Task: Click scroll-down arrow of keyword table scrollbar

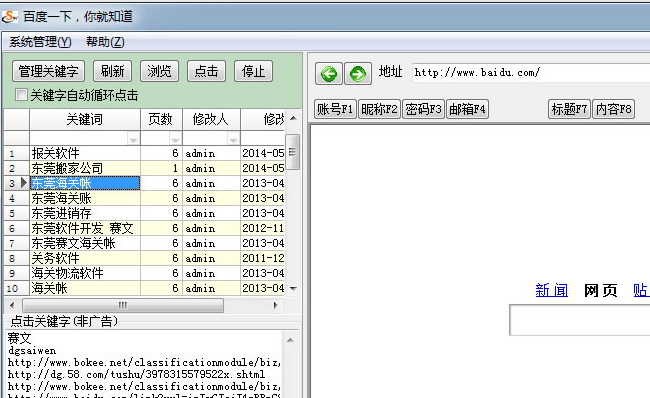Action: coord(293,289)
